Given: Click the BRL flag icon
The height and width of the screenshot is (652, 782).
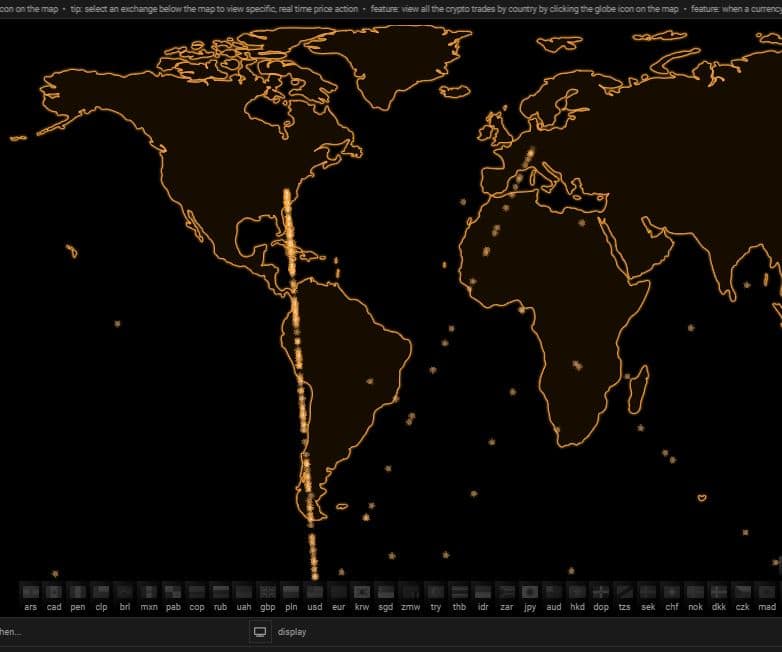Looking at the screenshot, I should (125, 591).
